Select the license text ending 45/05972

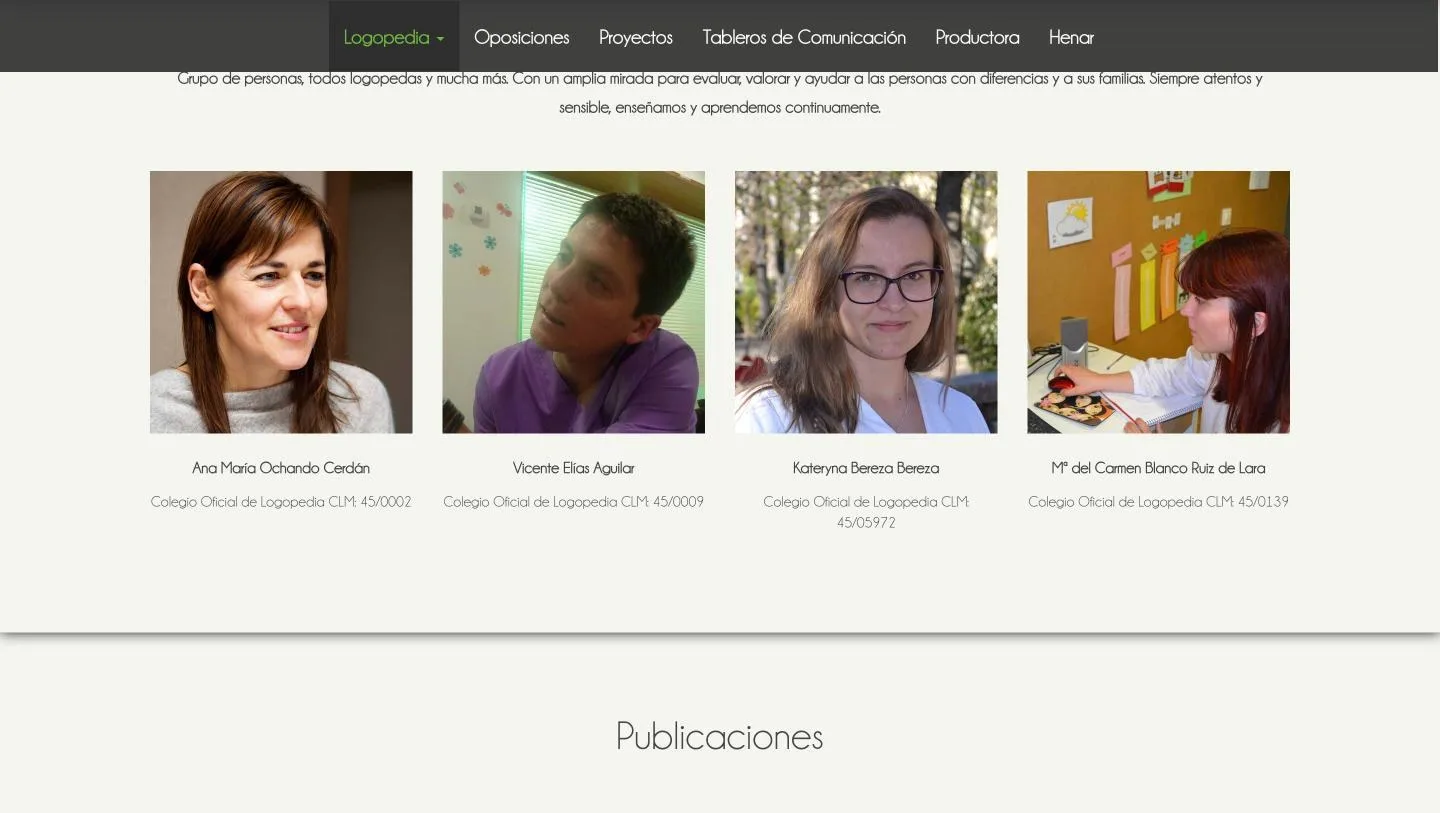[x=866, y=512]
